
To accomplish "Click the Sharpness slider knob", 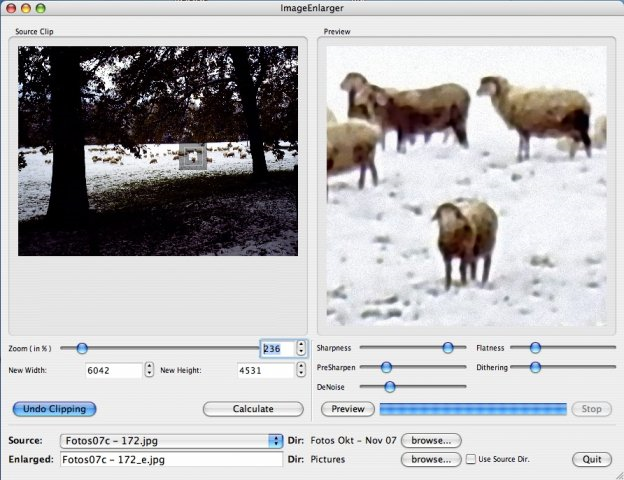I will [448, 348].
